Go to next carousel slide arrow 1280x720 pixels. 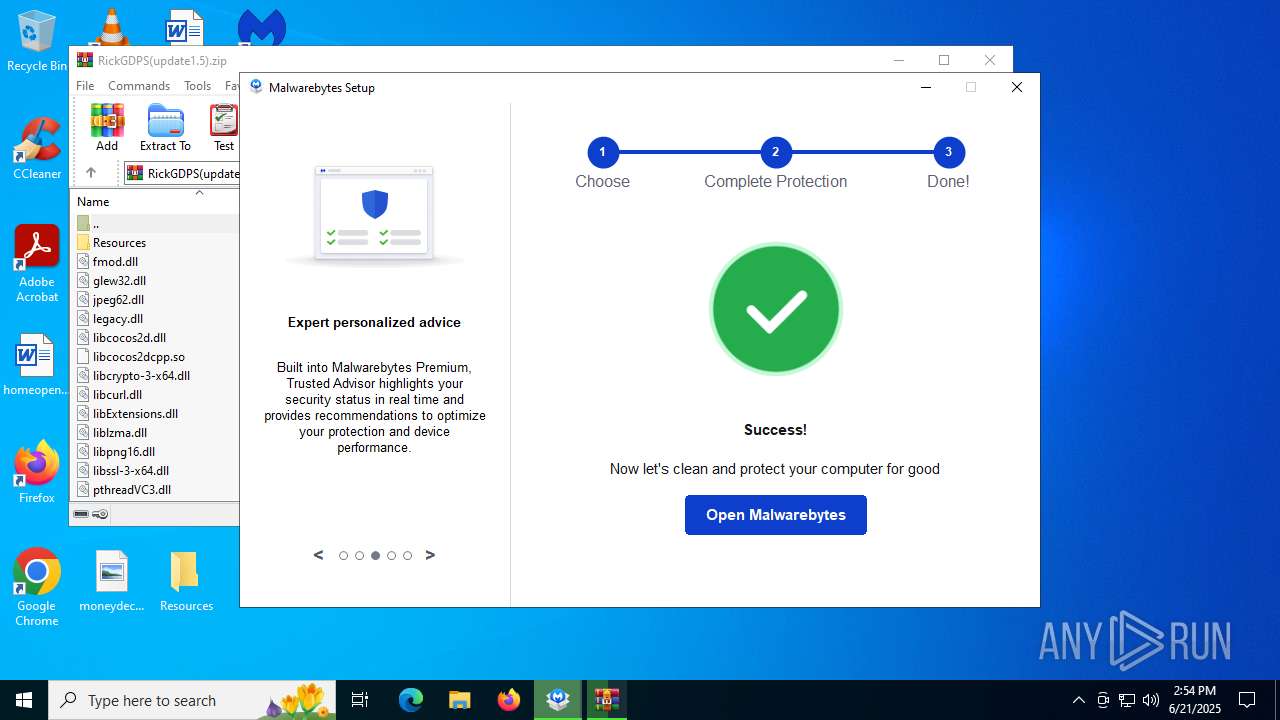tap(430, 555)
